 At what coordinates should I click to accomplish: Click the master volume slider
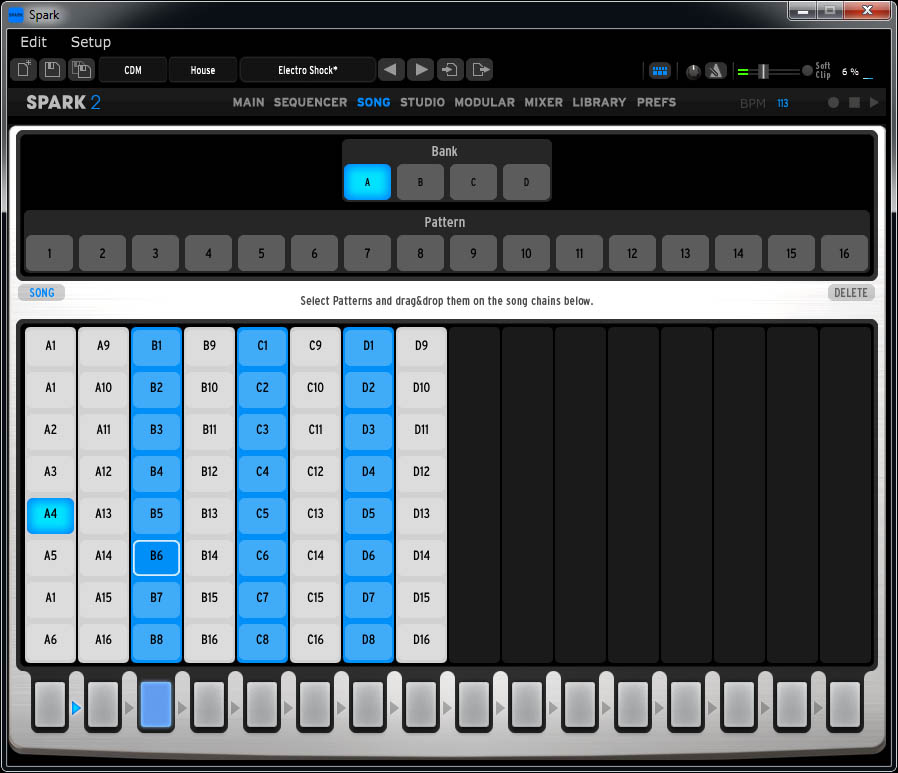point(763,71)
